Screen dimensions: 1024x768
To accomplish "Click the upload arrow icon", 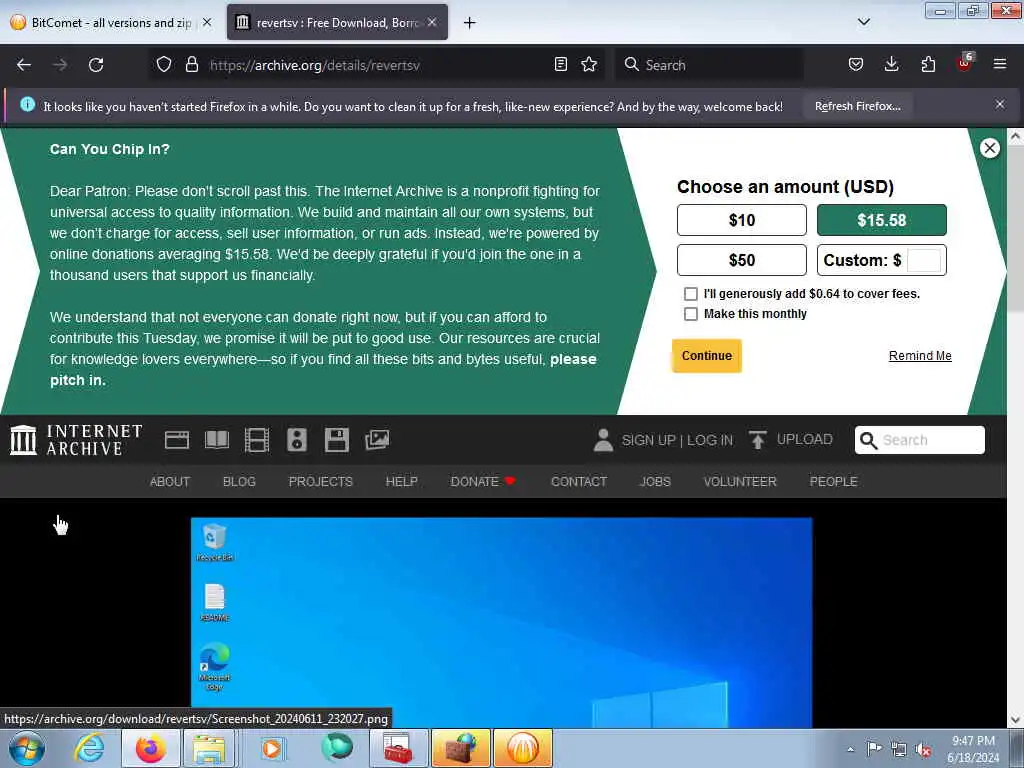I will point(758,440).
